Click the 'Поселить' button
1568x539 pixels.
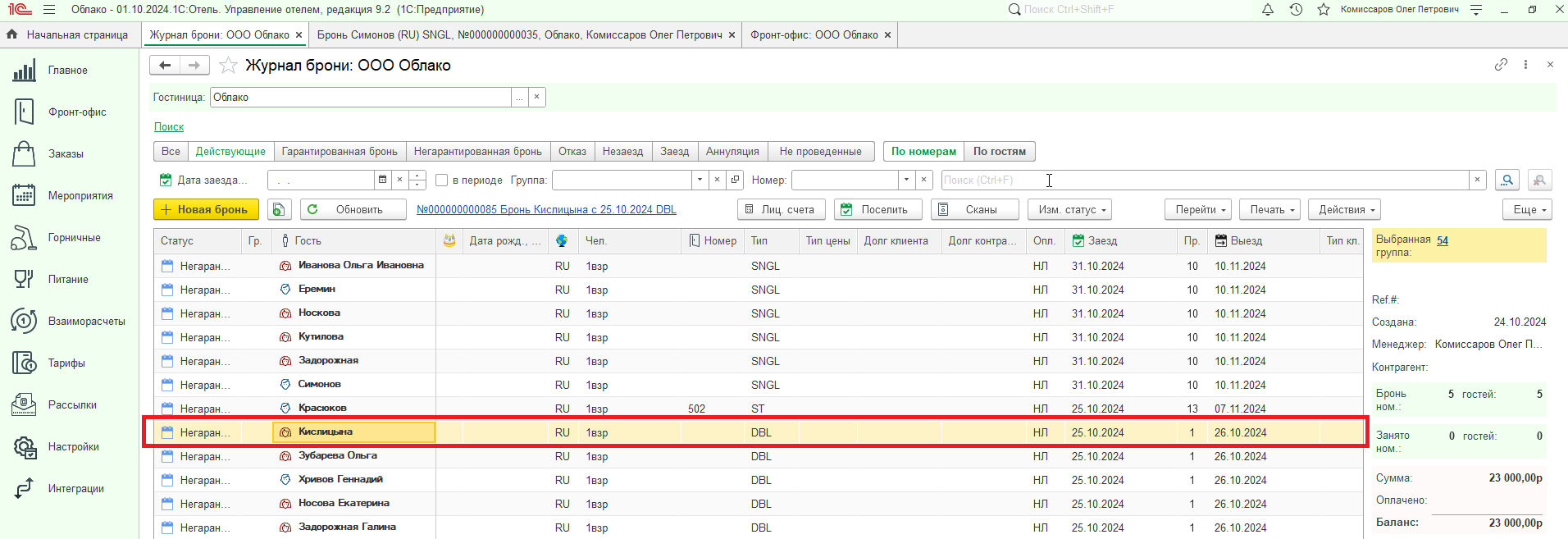coord(878,209)
